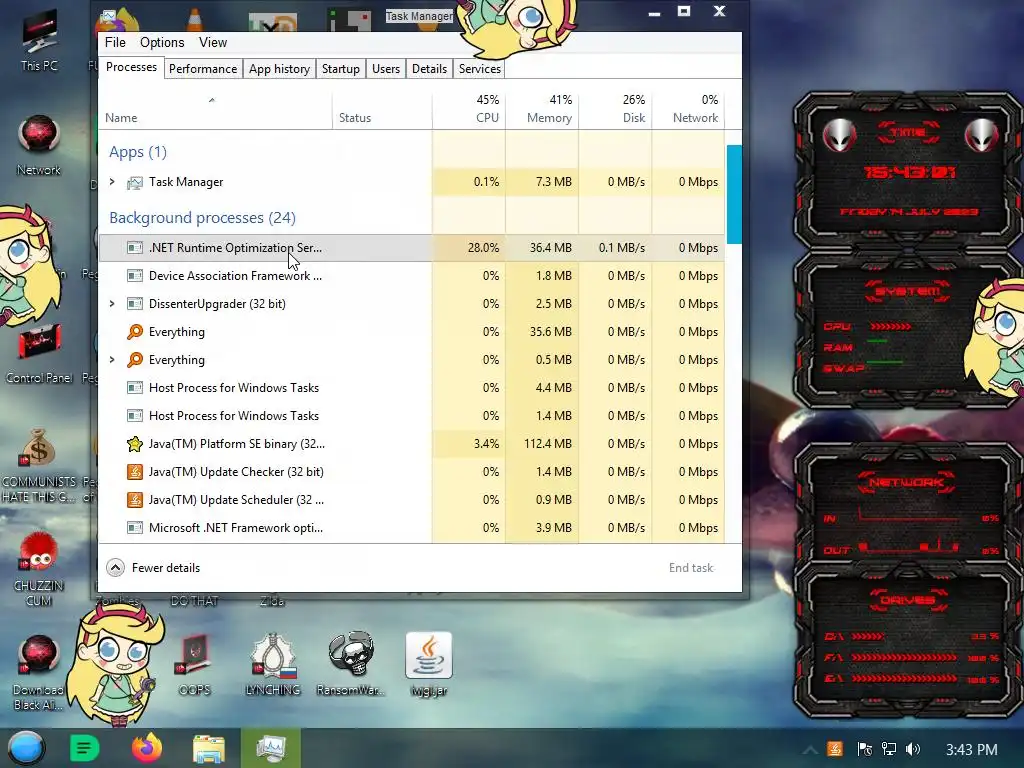
Task: Select the CHUZZIN CUM desktop icon
Action: coord(39,568)
